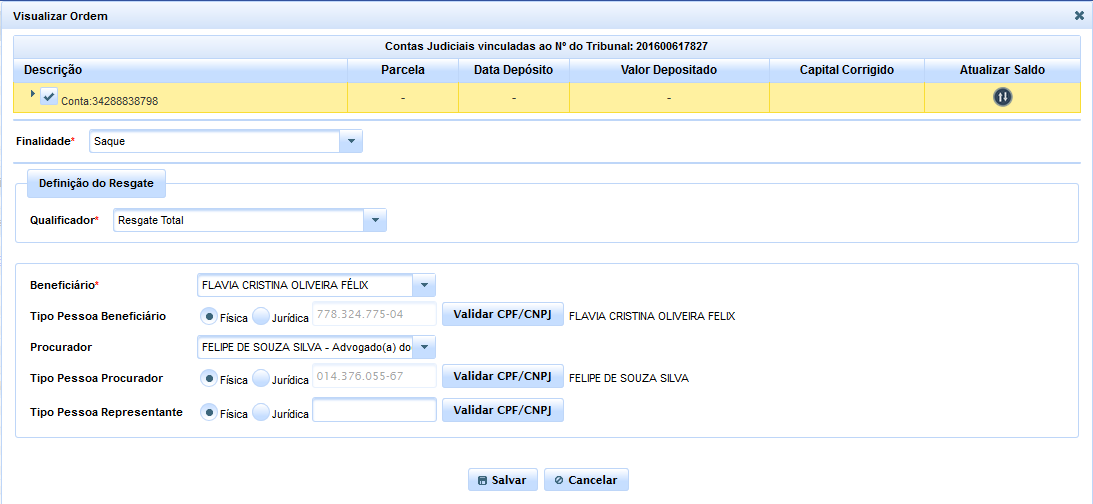Switch to Definição do Resgate tab

[96, 183]
